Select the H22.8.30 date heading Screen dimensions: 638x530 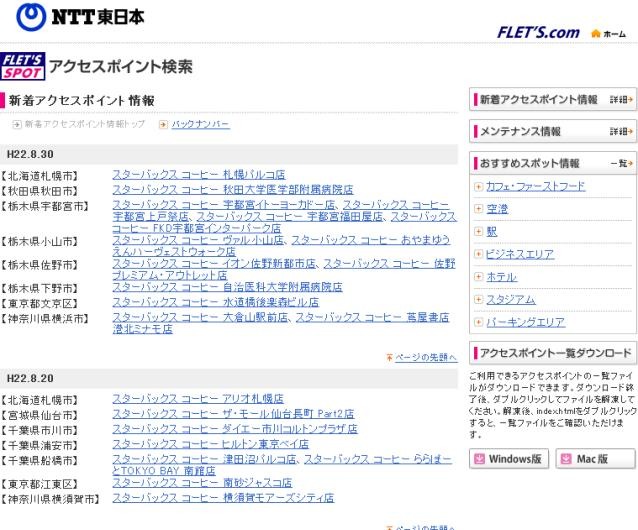[30, 155]
